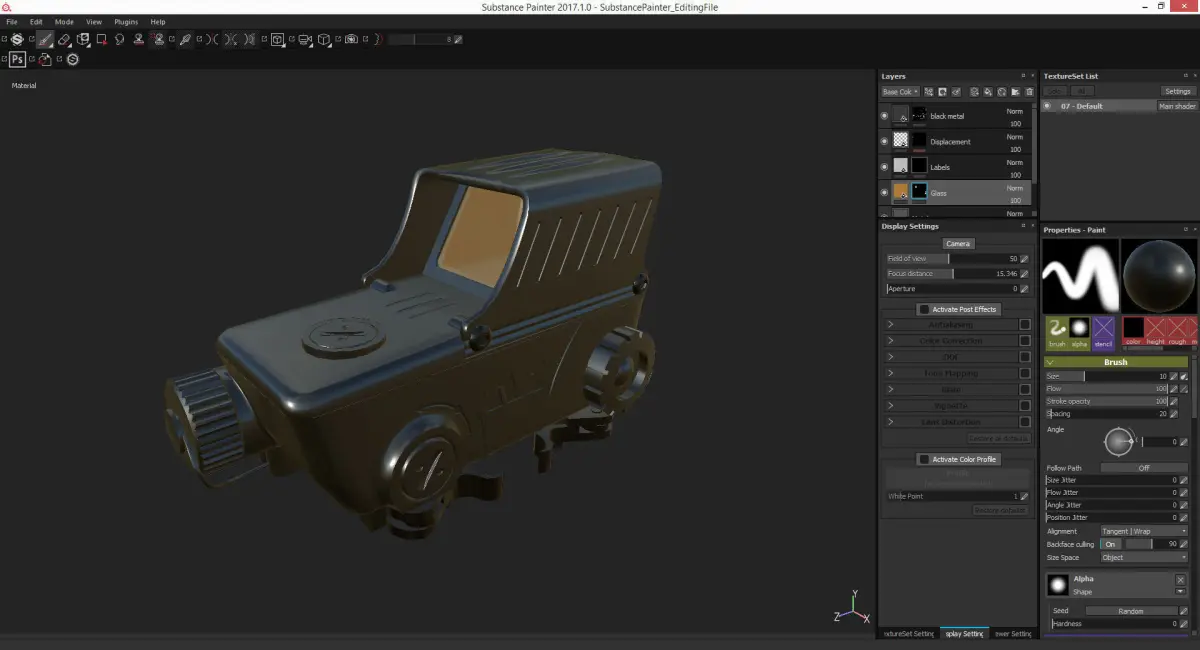The image size is (1200, 650).
Task: Enable the Activate Post Effects checkbox
Action: (924, 310)
